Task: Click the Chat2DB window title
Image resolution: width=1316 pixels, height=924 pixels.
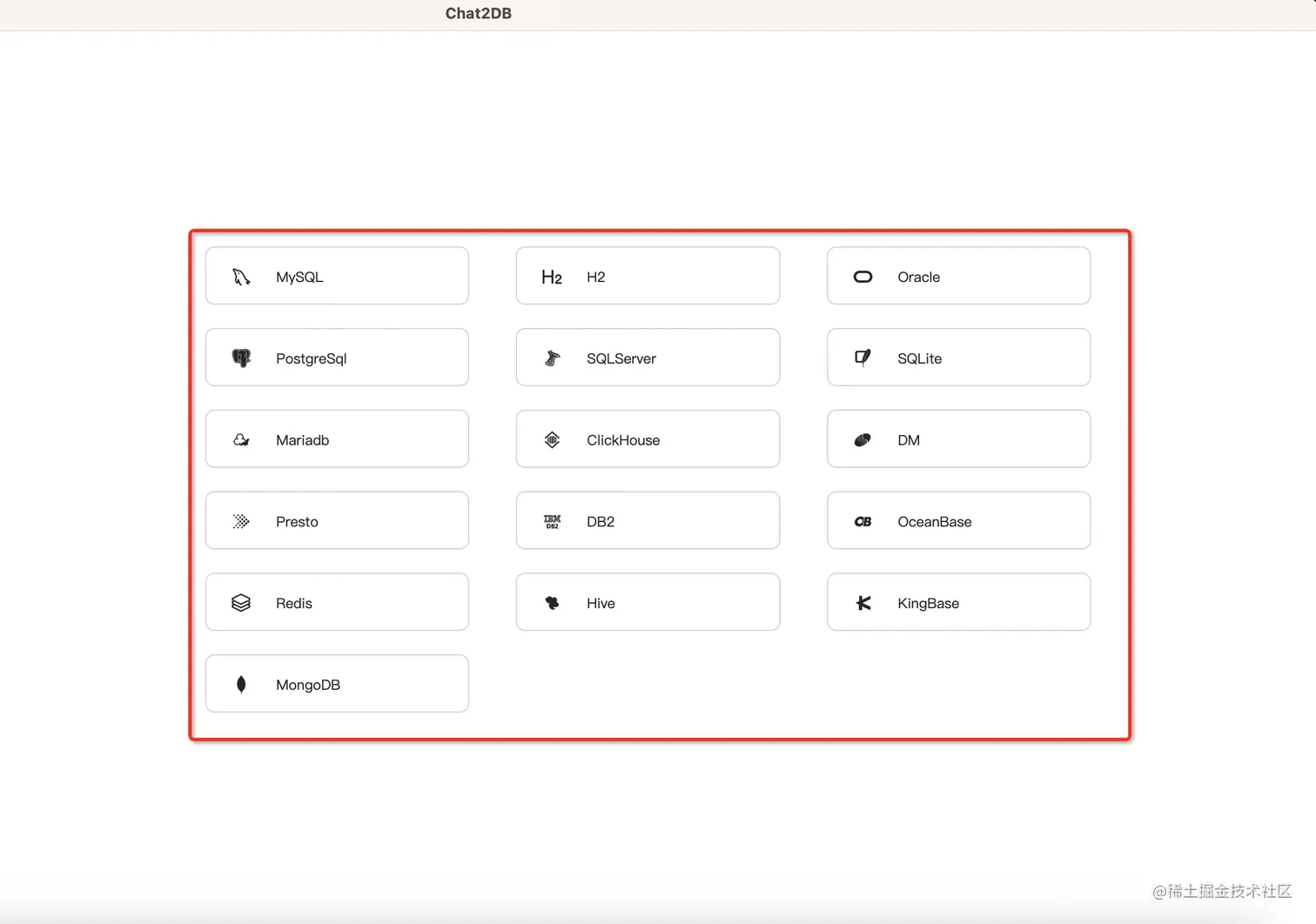Action: pyautogui.click(x=478, y=13)
